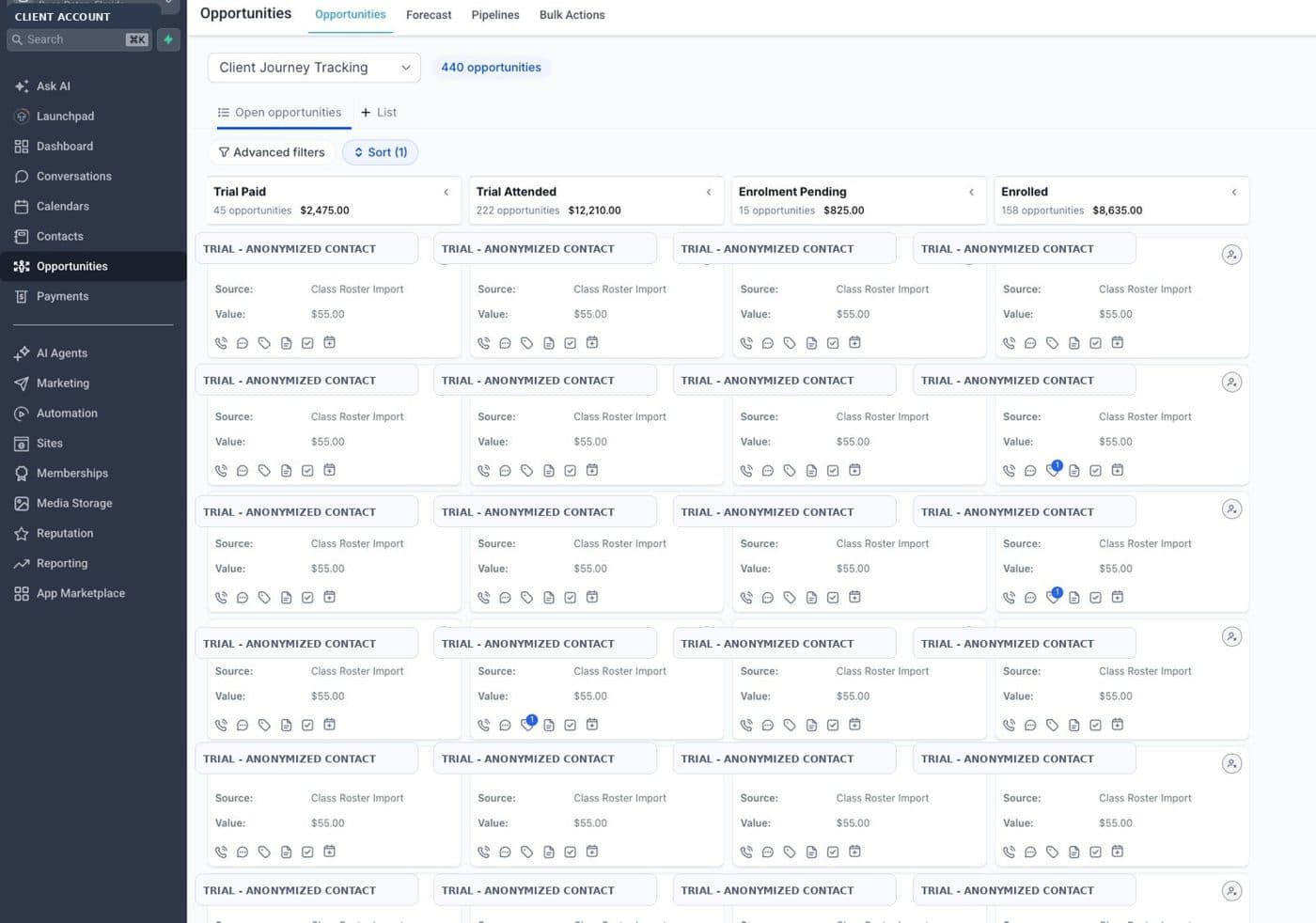Open the Client Journey Tracking pipeline dropdown
Image resolution: width=1316 pixels, height=923 pixels.
314,68
